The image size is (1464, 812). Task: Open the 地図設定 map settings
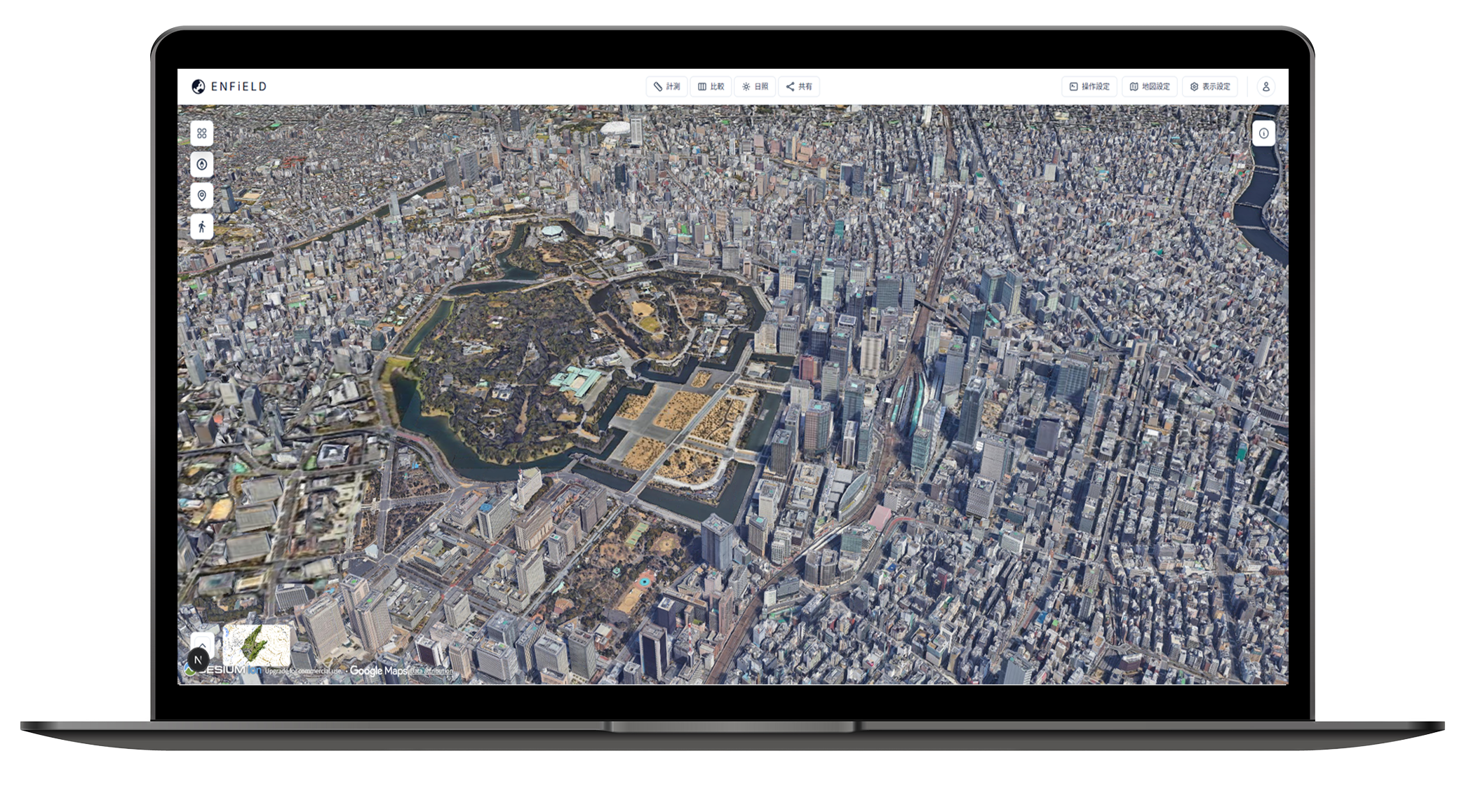click(1150, 86)
